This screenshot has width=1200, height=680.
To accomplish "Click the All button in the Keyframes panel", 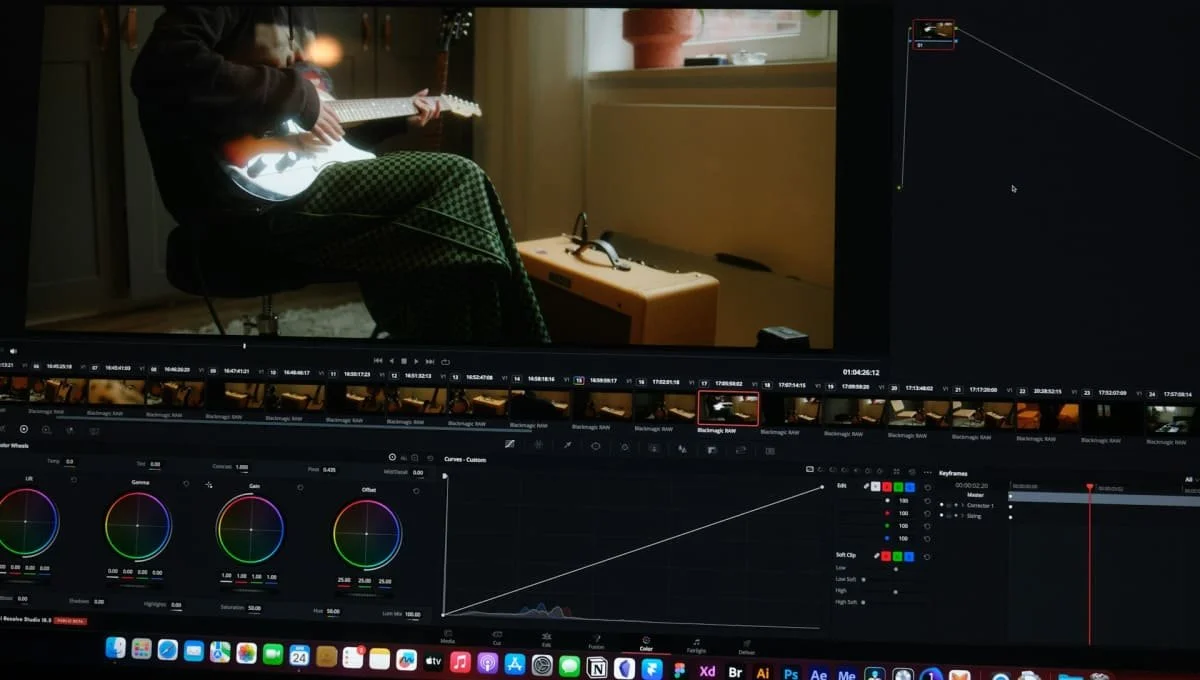I will click(1188, 479).
